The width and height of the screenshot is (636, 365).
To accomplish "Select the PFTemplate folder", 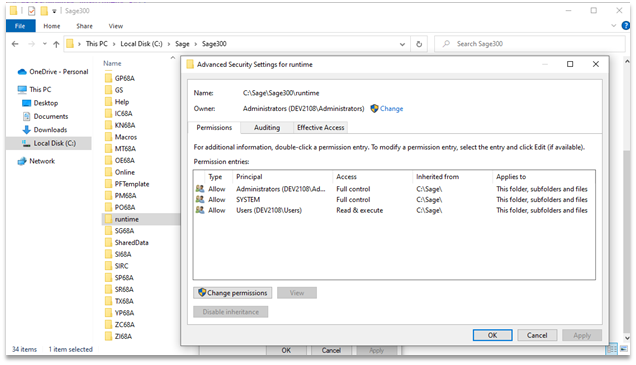I will 132,184.
